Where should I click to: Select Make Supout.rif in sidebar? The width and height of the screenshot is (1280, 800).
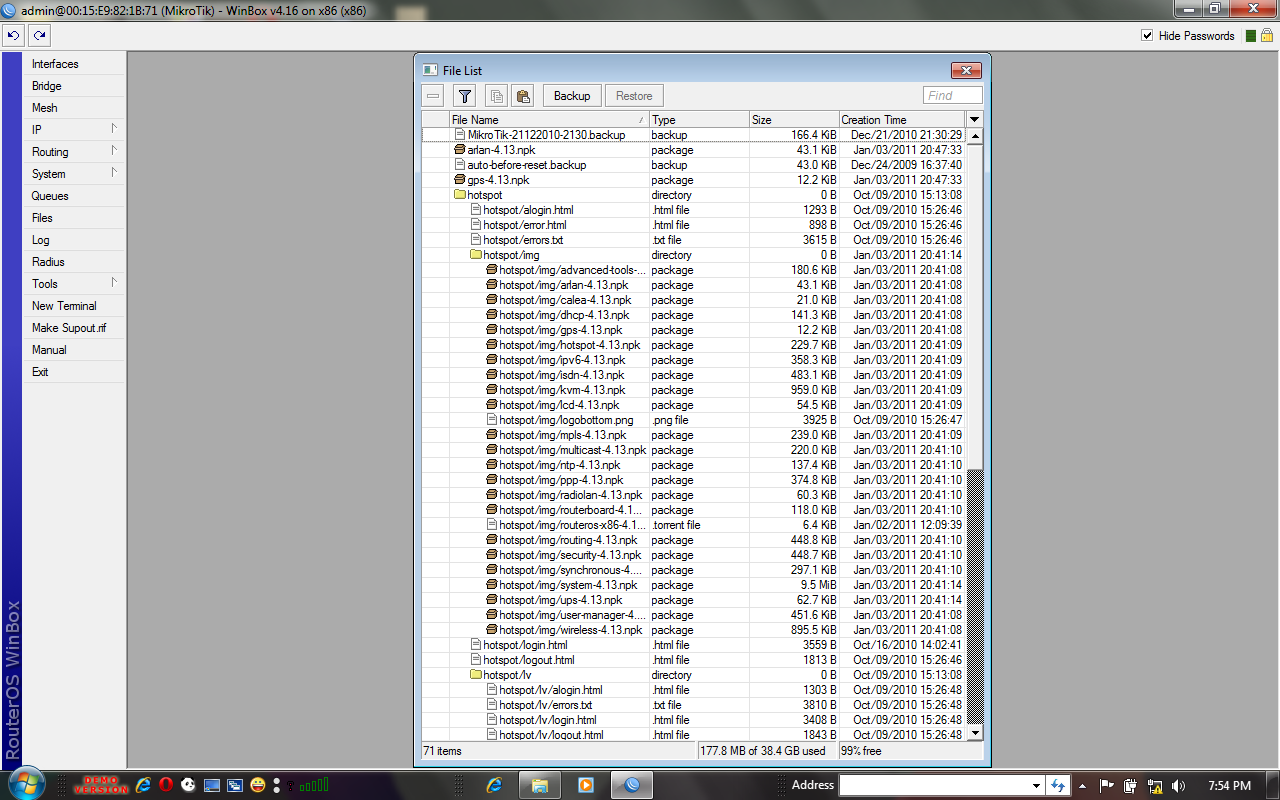point(74,328)
